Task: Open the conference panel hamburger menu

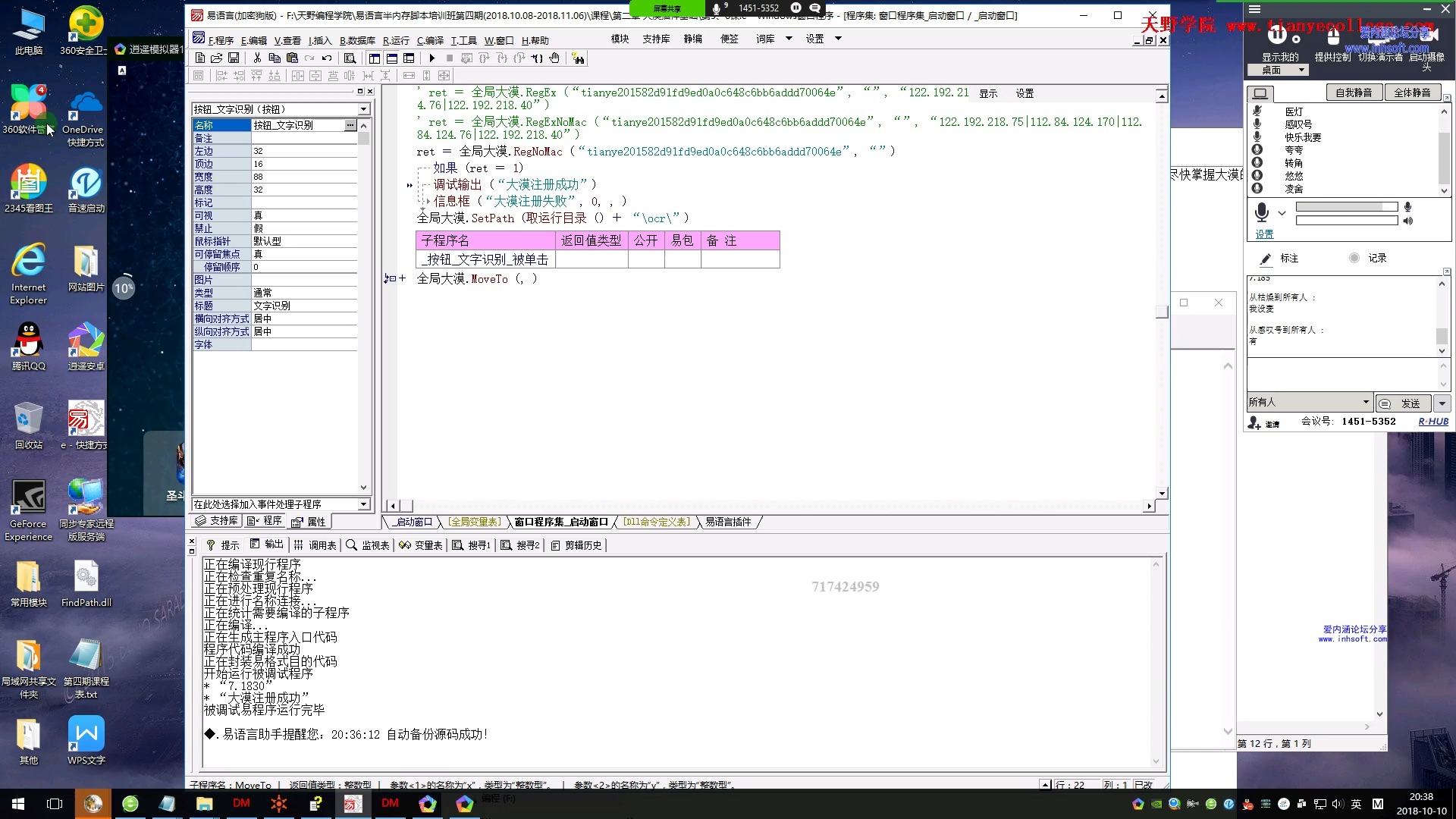Action: (x=1254, y=9)
